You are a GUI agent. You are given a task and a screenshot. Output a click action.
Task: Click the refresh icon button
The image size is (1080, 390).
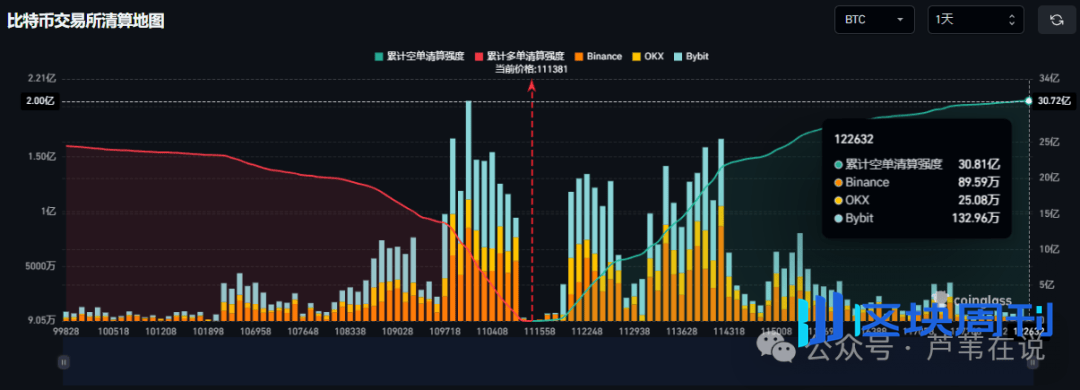tap(1057, 20)
